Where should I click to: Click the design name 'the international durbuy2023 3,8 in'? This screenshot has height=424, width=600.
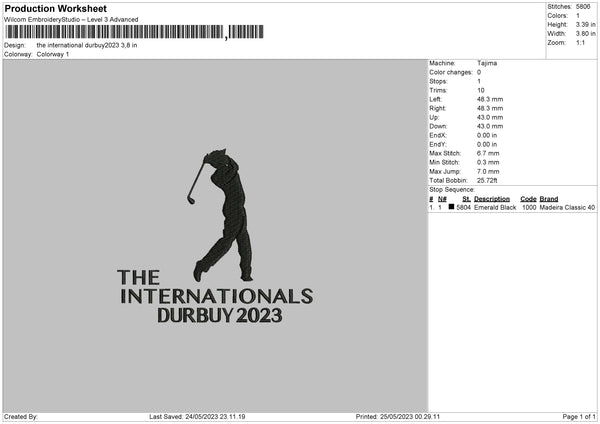(x=87, y=45)
